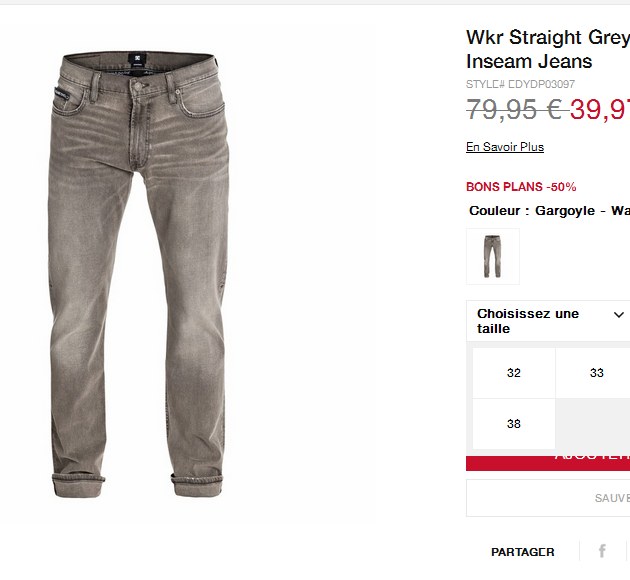
Task: Open the Choisissez une taille dropdown
Action: coord(548,321)
